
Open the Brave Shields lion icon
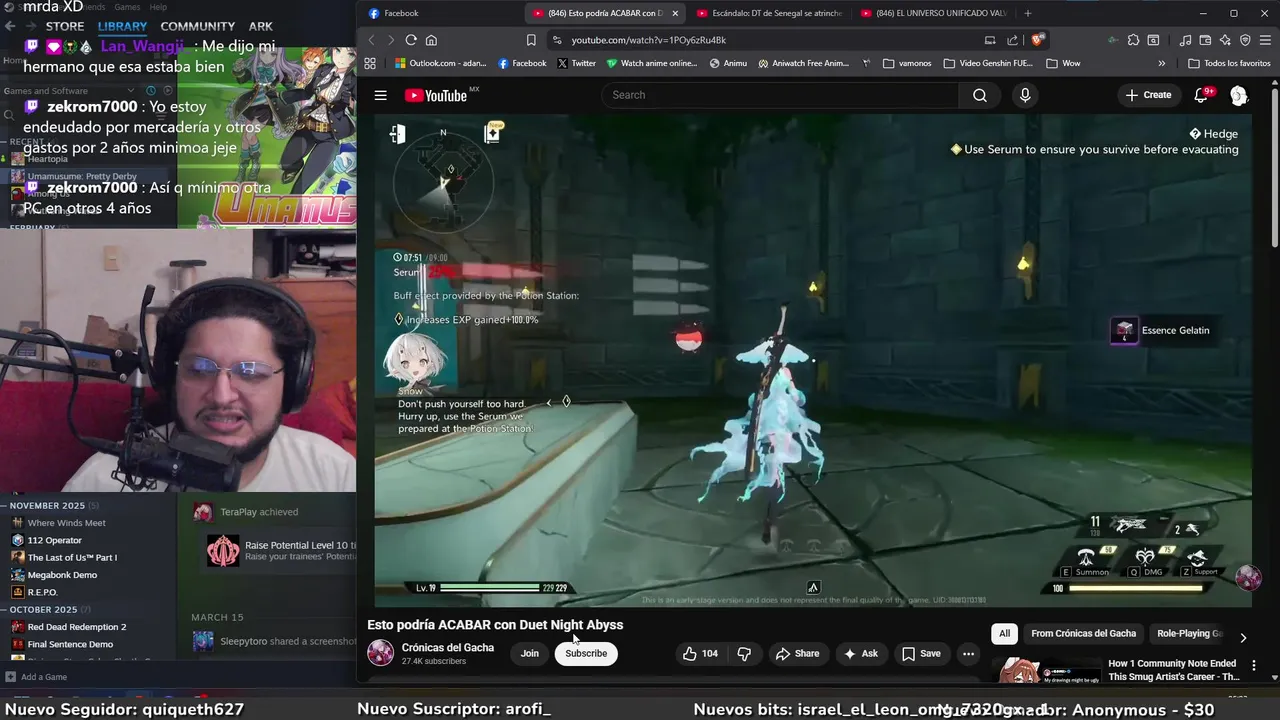(x=1038, y=40)
